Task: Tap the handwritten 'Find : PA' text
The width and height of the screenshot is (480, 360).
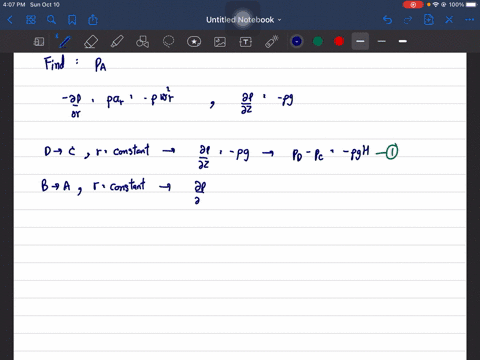Action: pyautogui.click(x=75, y=64)
